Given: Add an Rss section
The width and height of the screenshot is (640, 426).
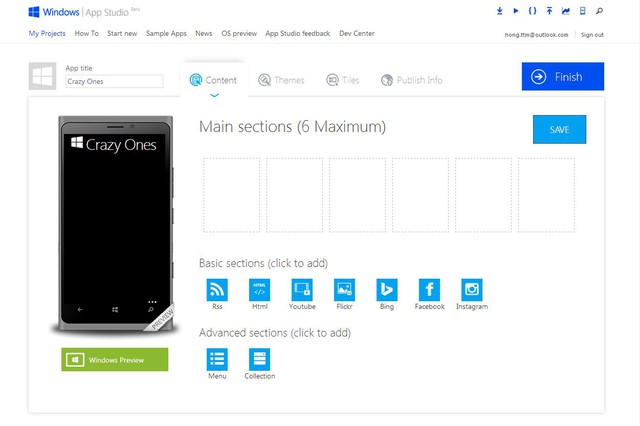Looking at the screenshot, I should 217,290.
